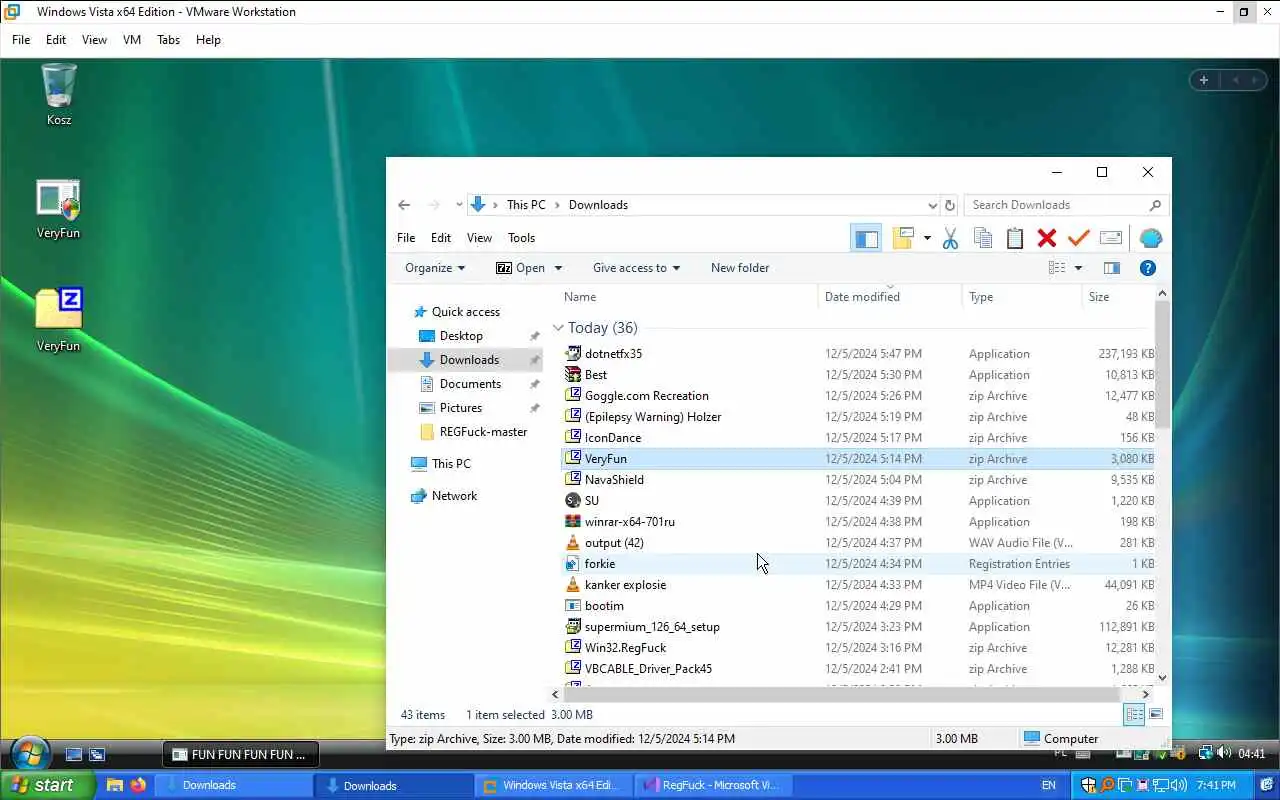The width and height of the screenshot is (1280, 800).
Task: Open the VMware VM menu
Action: [x=131, y=40]
